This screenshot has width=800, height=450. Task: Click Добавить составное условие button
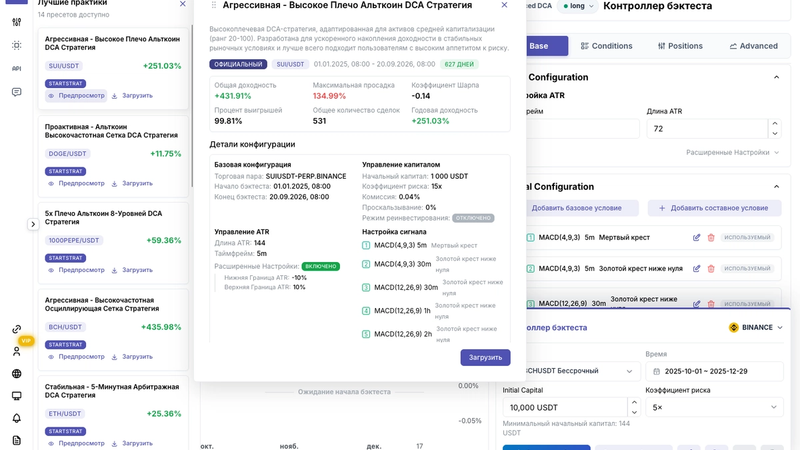[x=714, y=208]
